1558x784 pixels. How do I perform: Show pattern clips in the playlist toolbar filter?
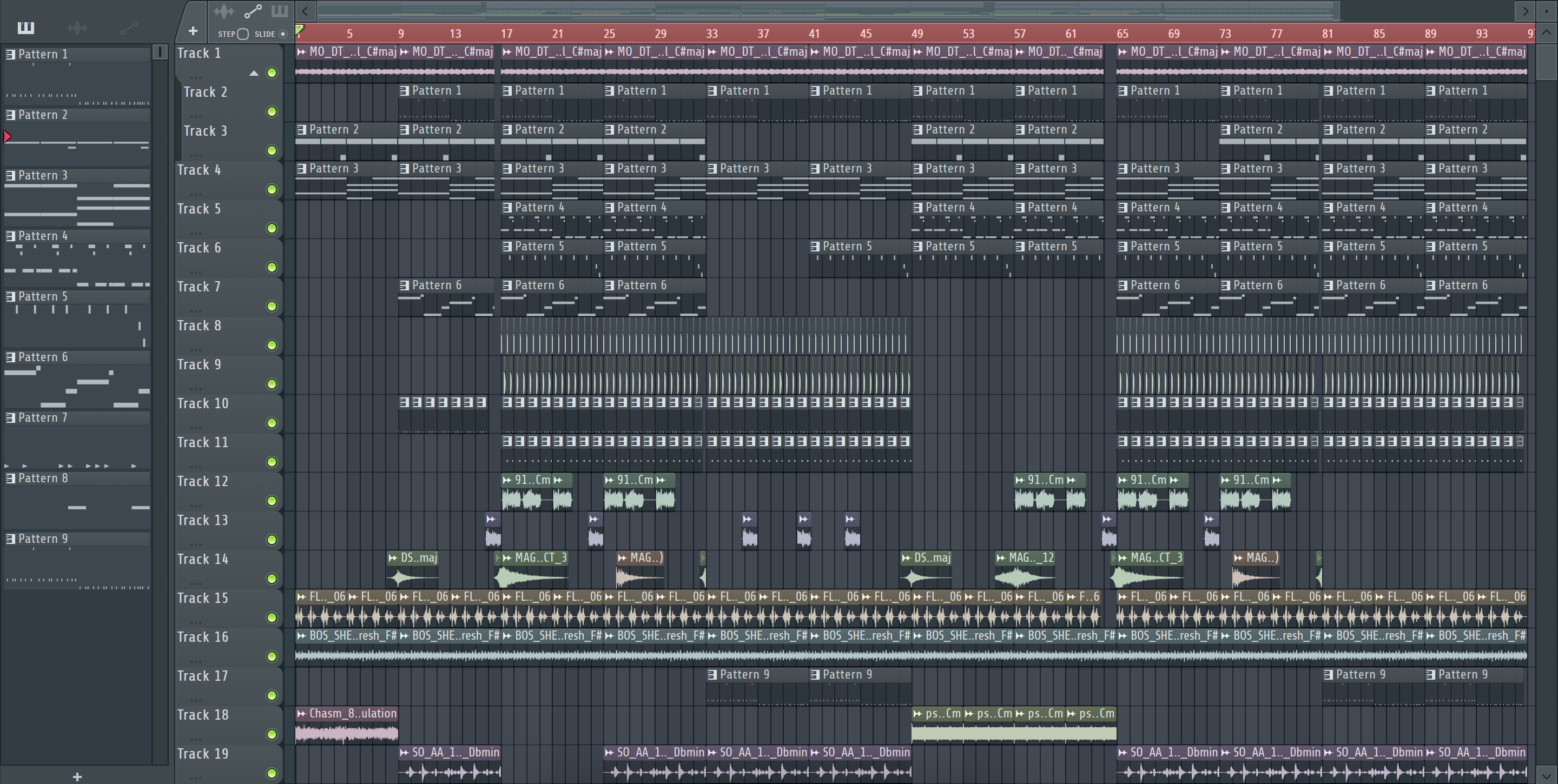(x=280, y=11)
